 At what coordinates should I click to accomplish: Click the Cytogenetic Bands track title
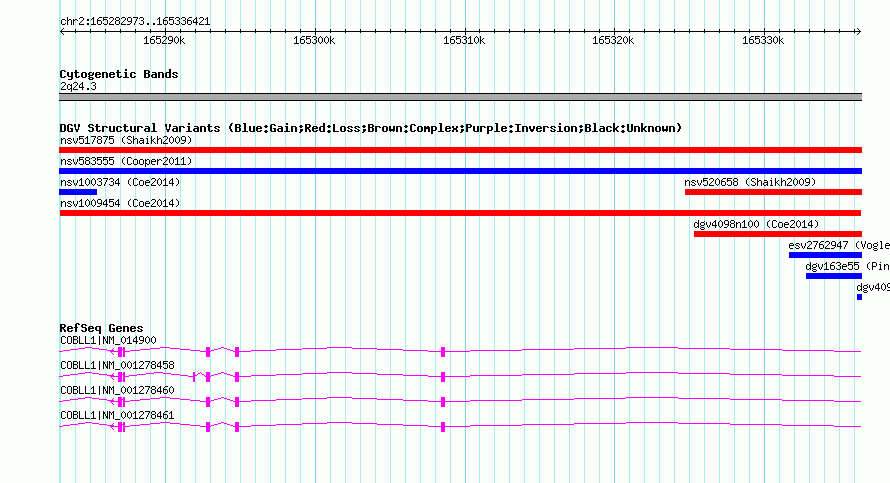click(x=119, y=74)
